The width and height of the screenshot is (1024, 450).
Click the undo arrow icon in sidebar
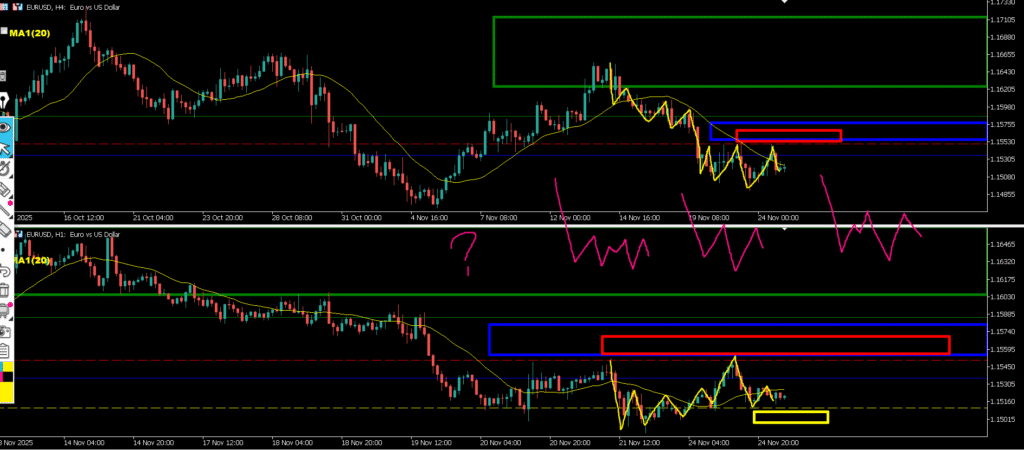coord(5,270)
